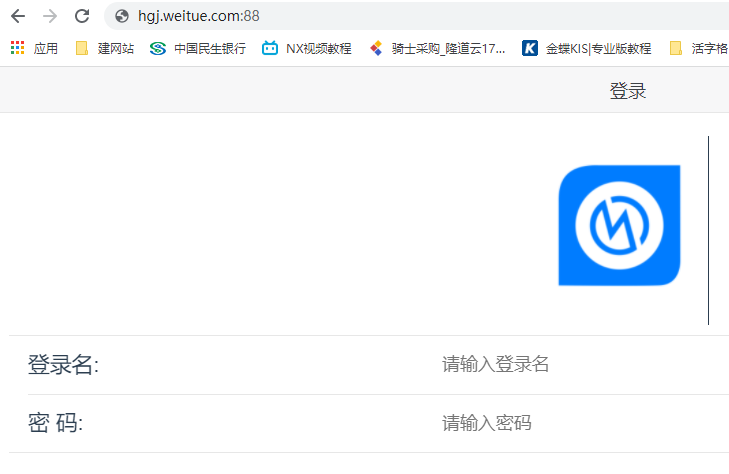The width and height of the screenshot is (729, 474).
Task: Click the 登录名 label
Action: pyautogui.click(x=63, y=364)
